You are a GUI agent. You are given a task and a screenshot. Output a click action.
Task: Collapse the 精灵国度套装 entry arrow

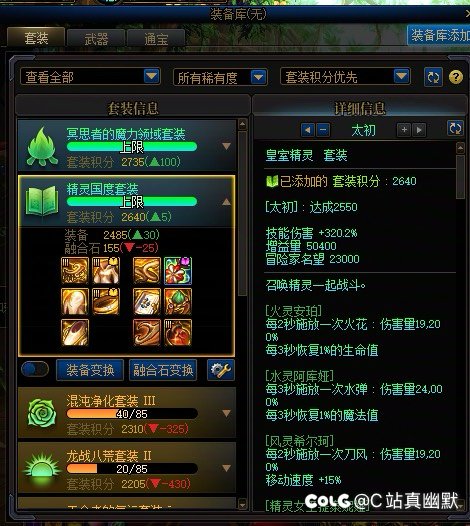[x=226, y=202]
